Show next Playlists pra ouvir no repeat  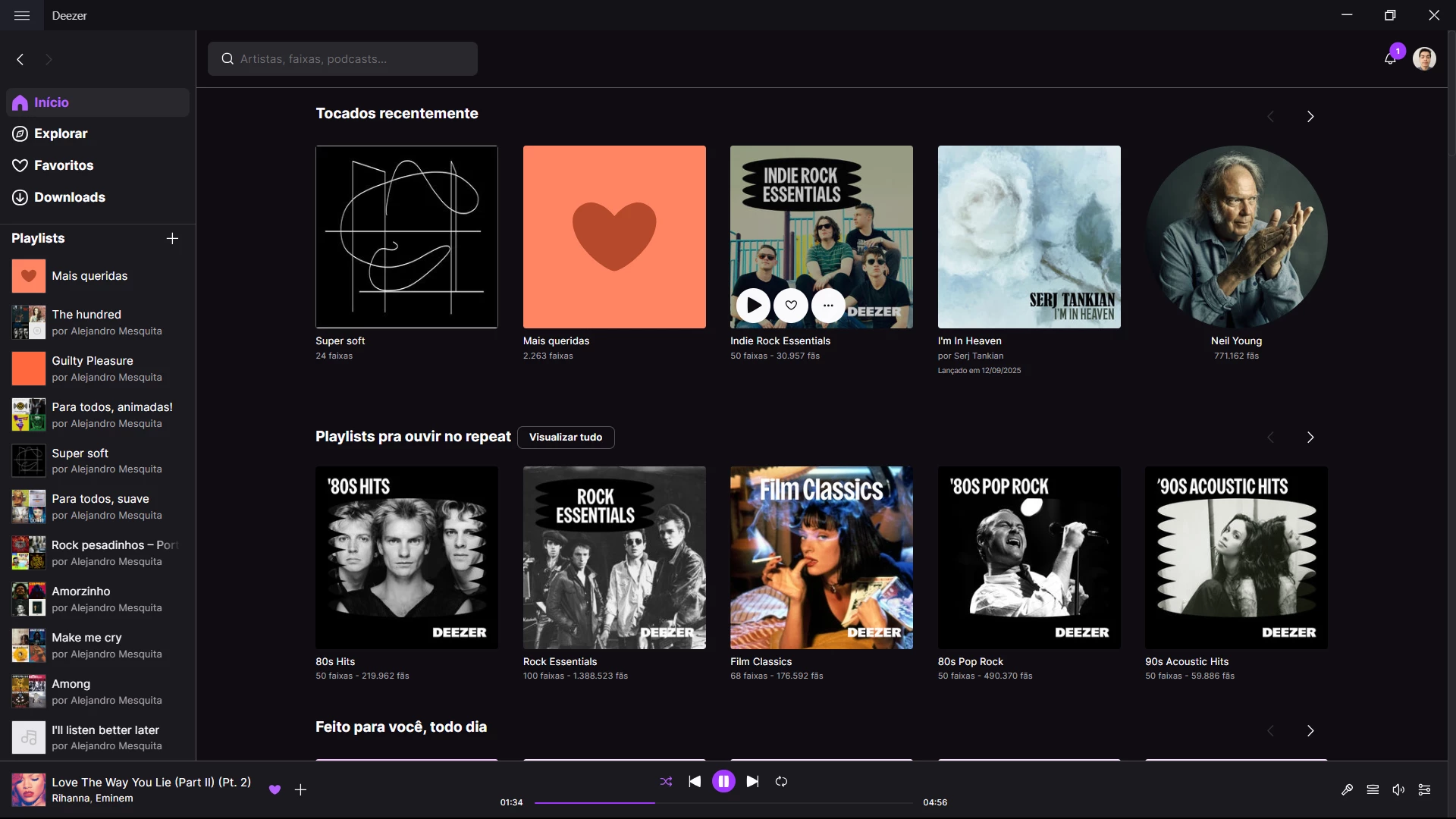coord(1310,438)
